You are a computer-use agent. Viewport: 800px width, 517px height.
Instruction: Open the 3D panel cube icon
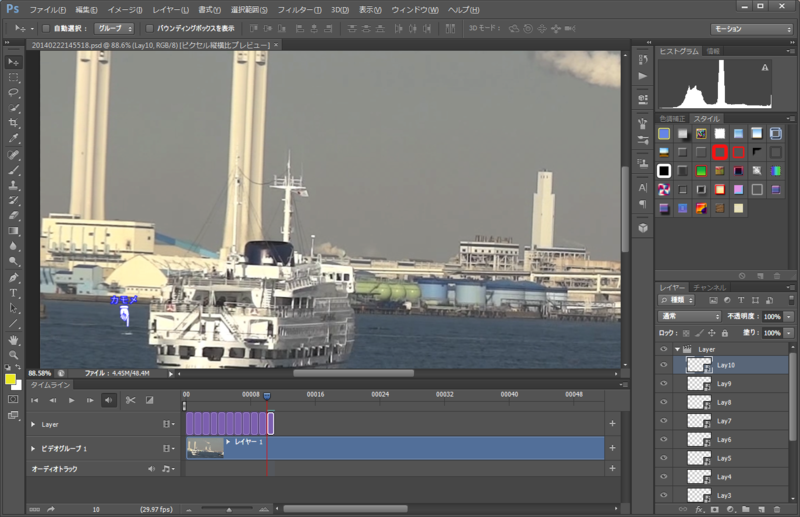click(643, 228)
